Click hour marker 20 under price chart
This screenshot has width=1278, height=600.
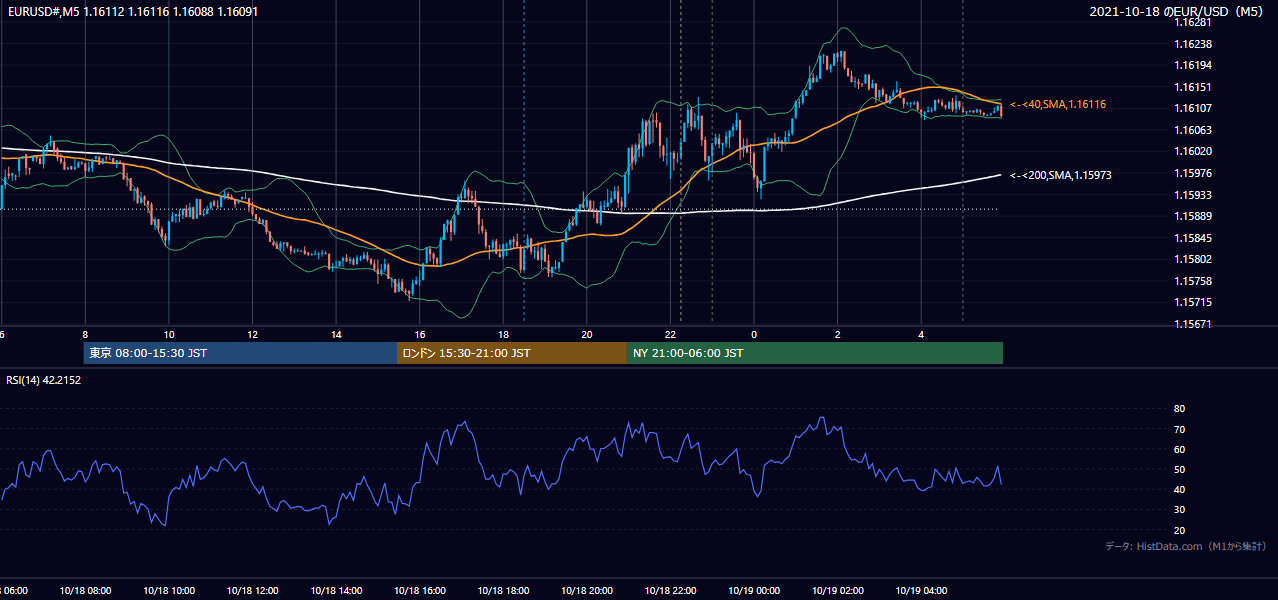586,335
